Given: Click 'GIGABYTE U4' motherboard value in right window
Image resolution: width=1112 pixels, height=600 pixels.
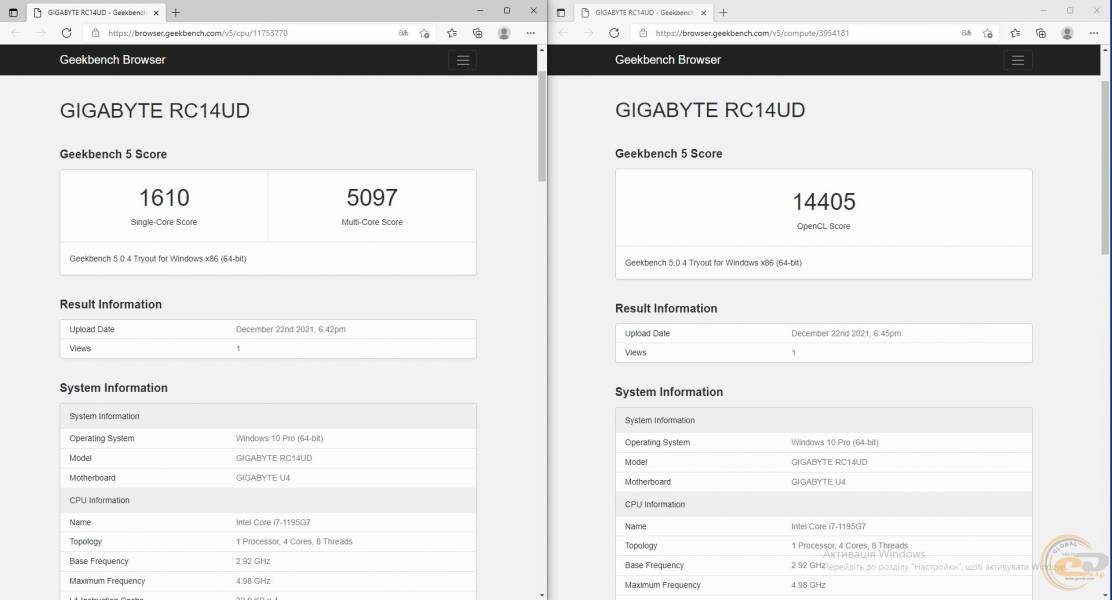Looking at the screenshot, I should (x=818, y=482).
